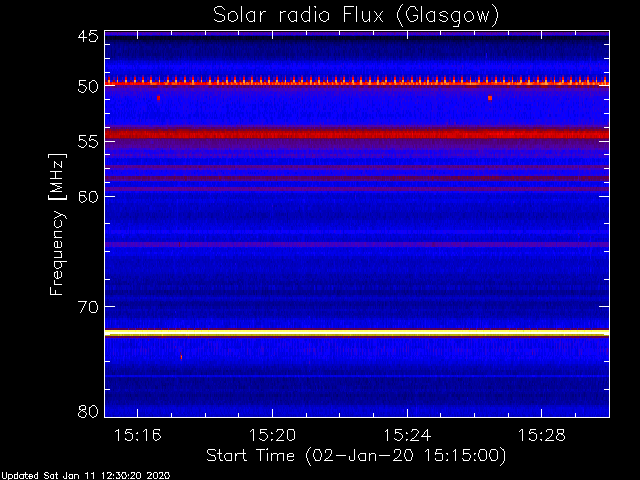Click the 15:24 time tick label

click(407, 436)
